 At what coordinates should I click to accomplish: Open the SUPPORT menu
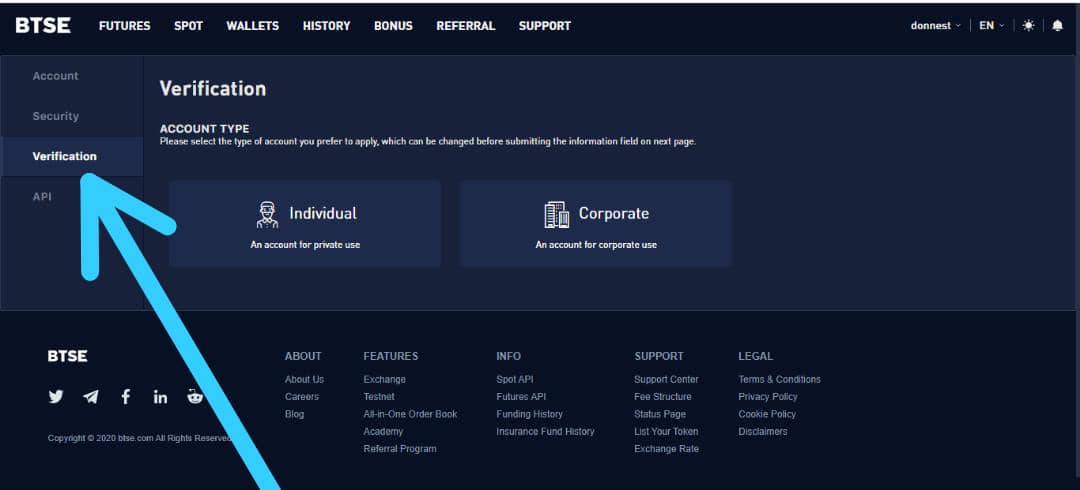[x=545, y=25]
